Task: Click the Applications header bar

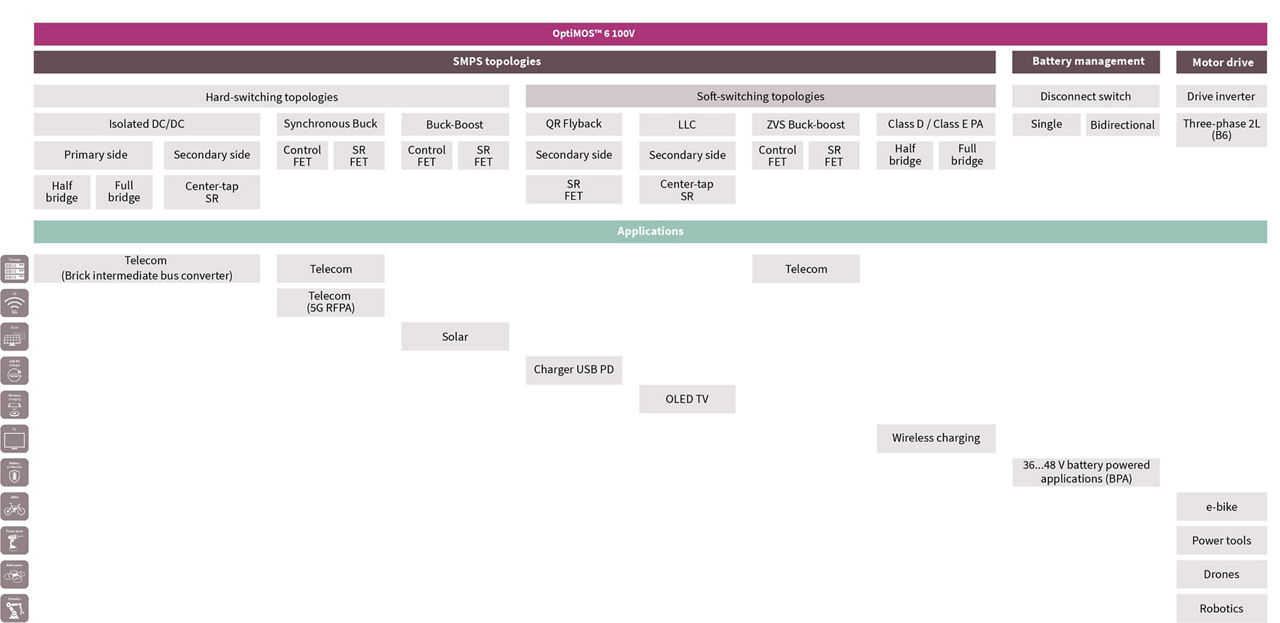Action: click(x=650, y=231)
